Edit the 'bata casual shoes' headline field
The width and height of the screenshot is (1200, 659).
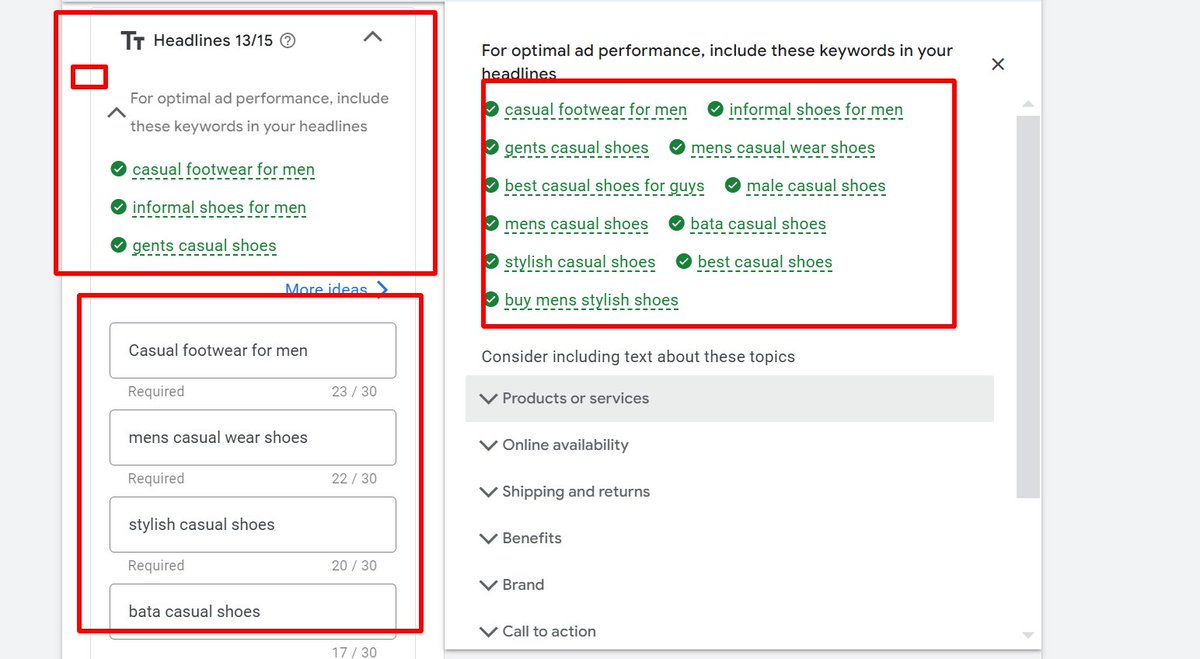coord(253,611)
